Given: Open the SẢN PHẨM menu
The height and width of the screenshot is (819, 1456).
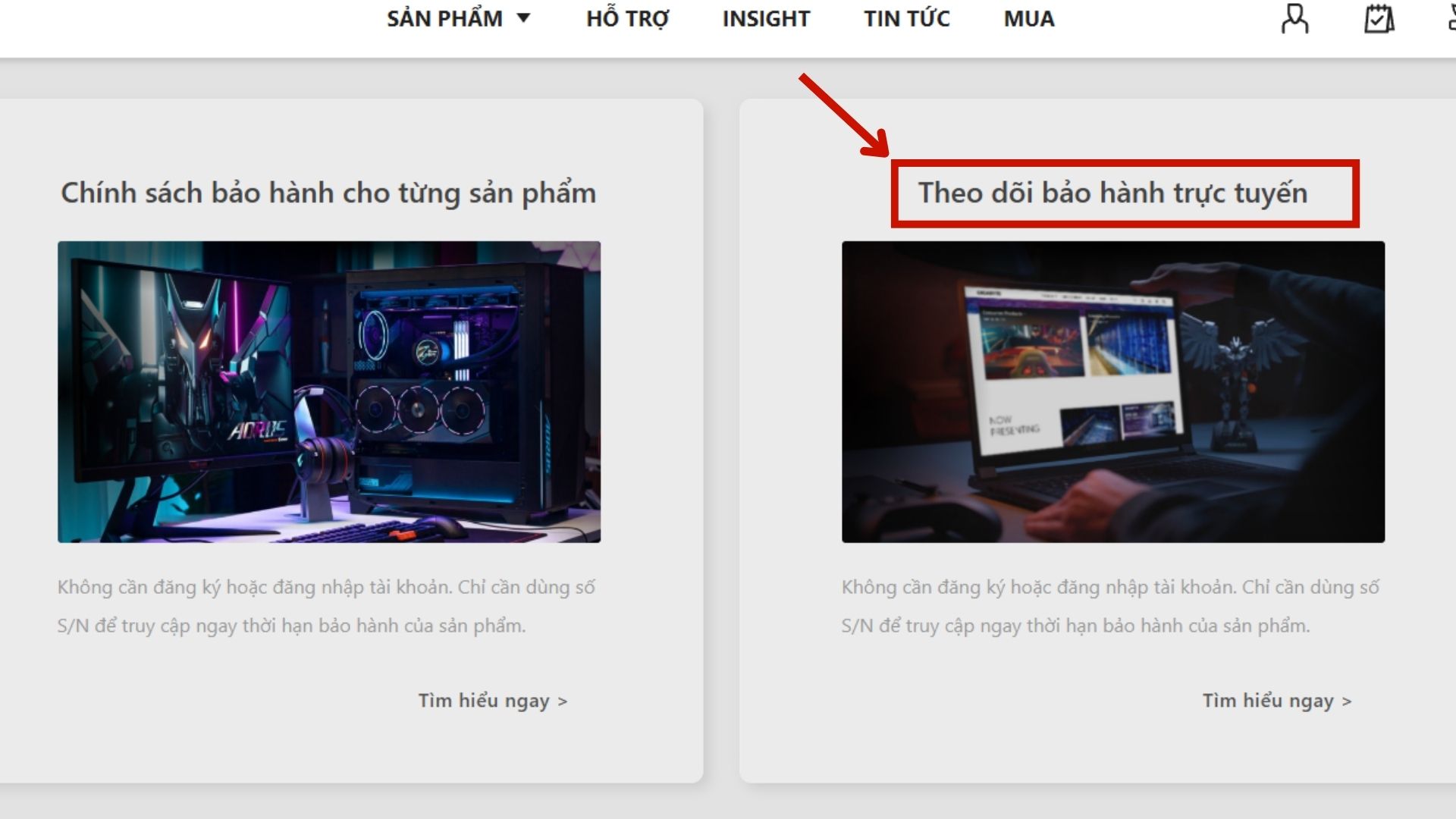Looking at the screenshot, I should [x=444, y=18].
